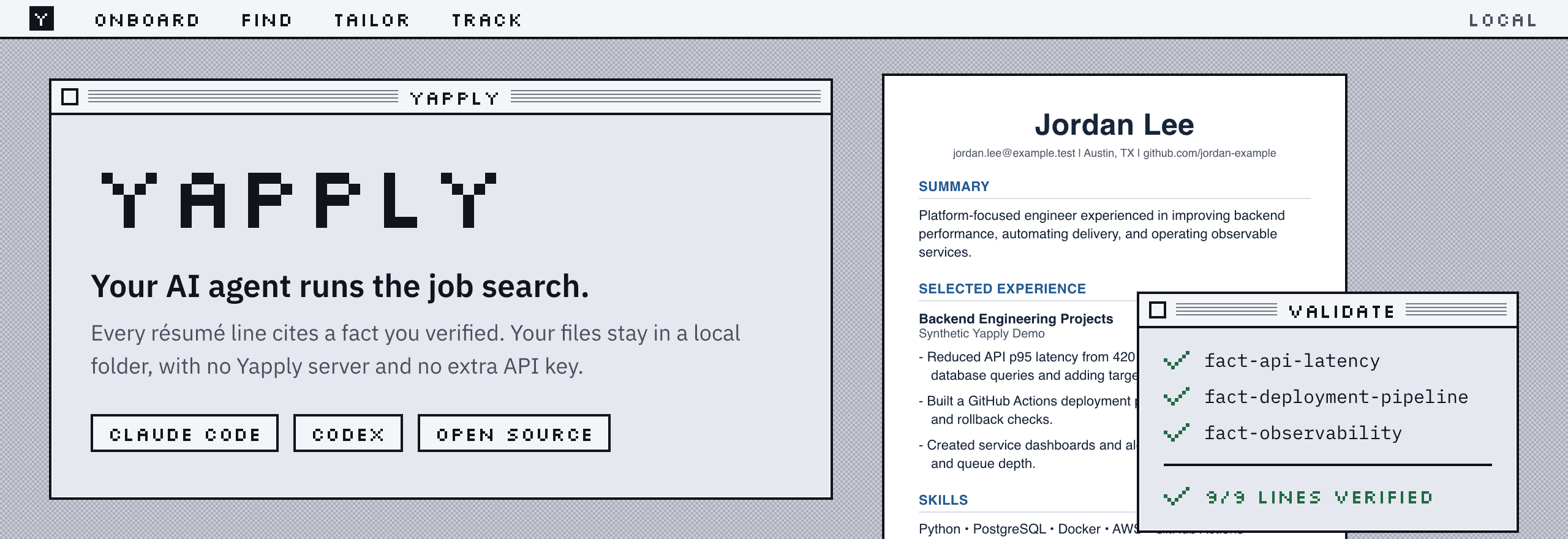This screenshot has height=539, width=1568.
Task: Switch to the TRACK section
Action: point(487,20)
